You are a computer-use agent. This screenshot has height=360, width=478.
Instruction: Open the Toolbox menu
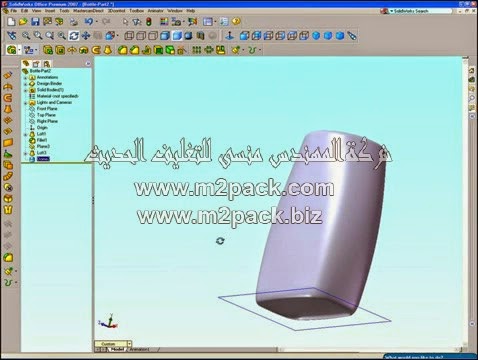(x=137, y=11)
